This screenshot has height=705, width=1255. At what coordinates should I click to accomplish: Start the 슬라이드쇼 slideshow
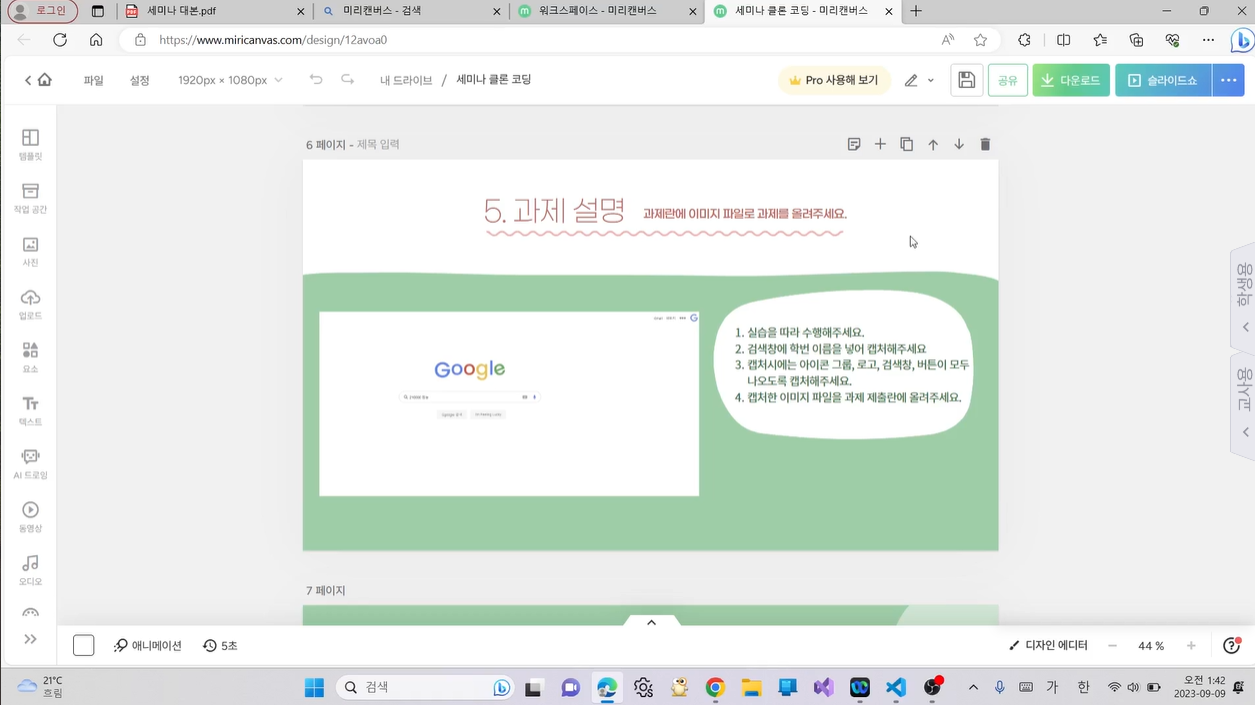pos(1163,80)
